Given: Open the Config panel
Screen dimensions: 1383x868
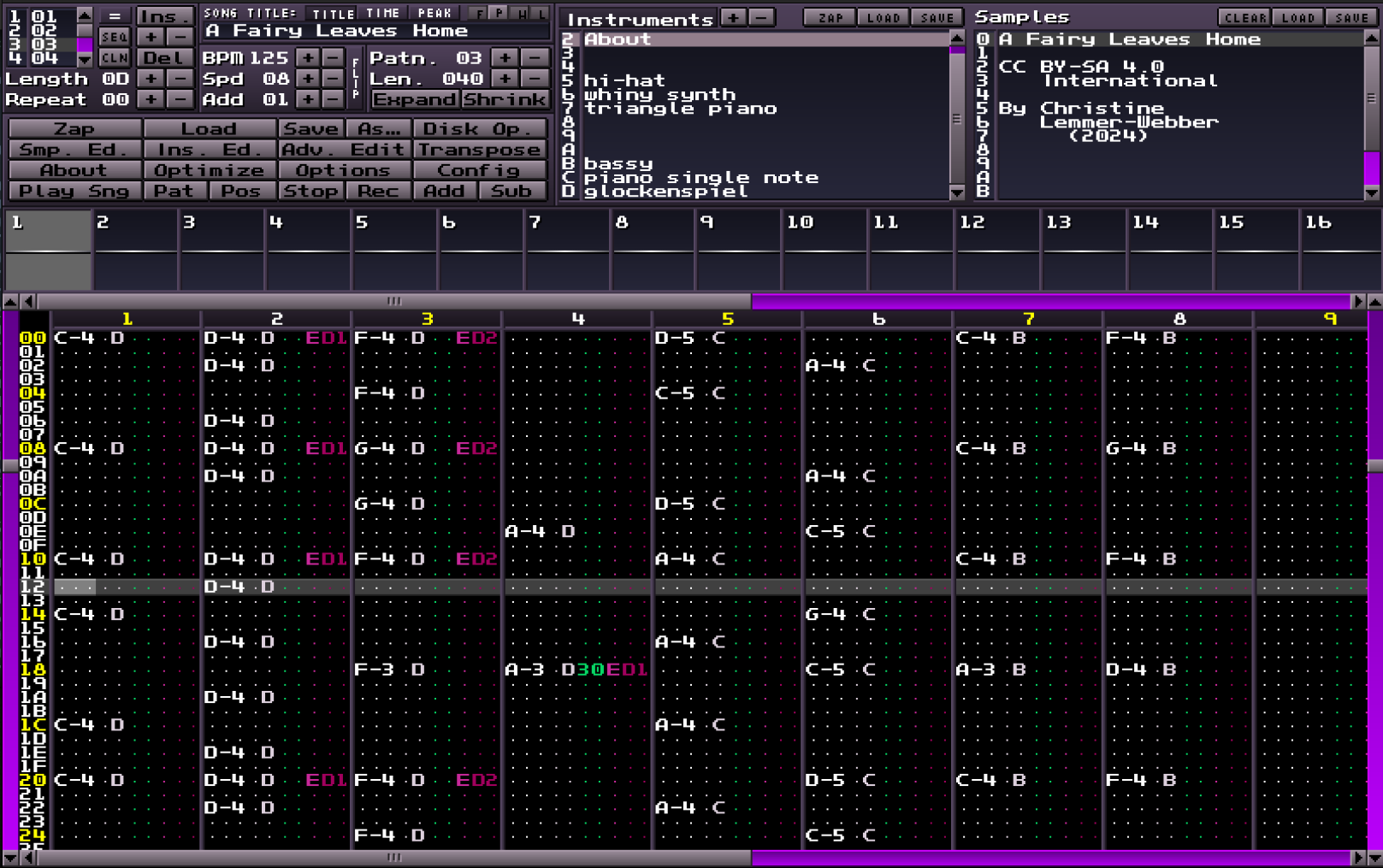Looking at the screenshot, I should tap(480, 169).
